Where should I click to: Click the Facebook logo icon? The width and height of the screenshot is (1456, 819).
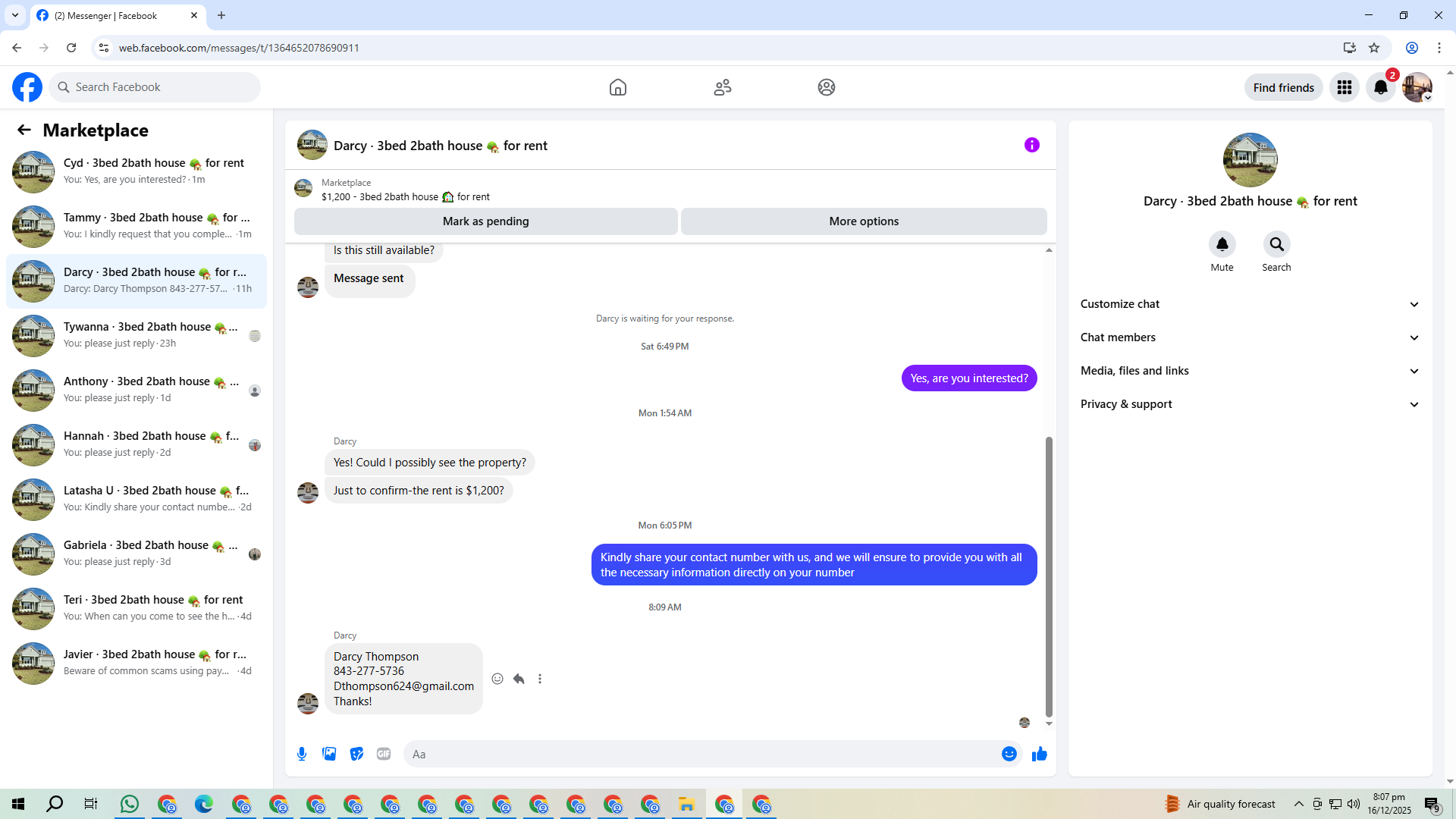[27, 87]
